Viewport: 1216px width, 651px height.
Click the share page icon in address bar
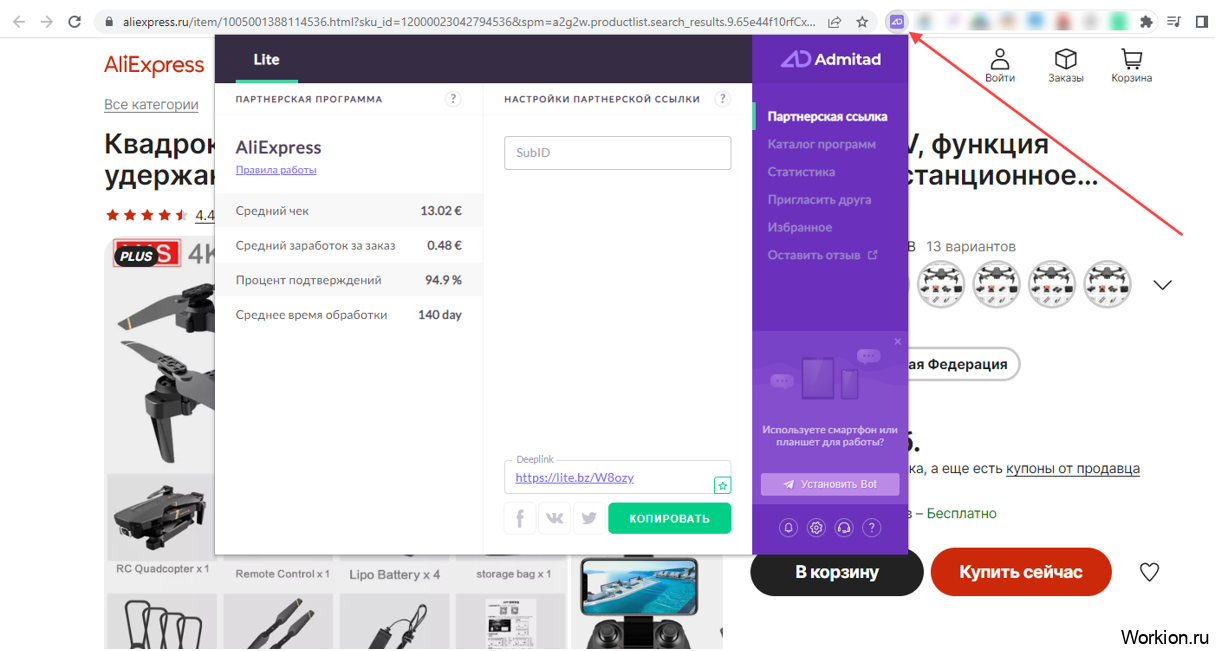(835, 21)
